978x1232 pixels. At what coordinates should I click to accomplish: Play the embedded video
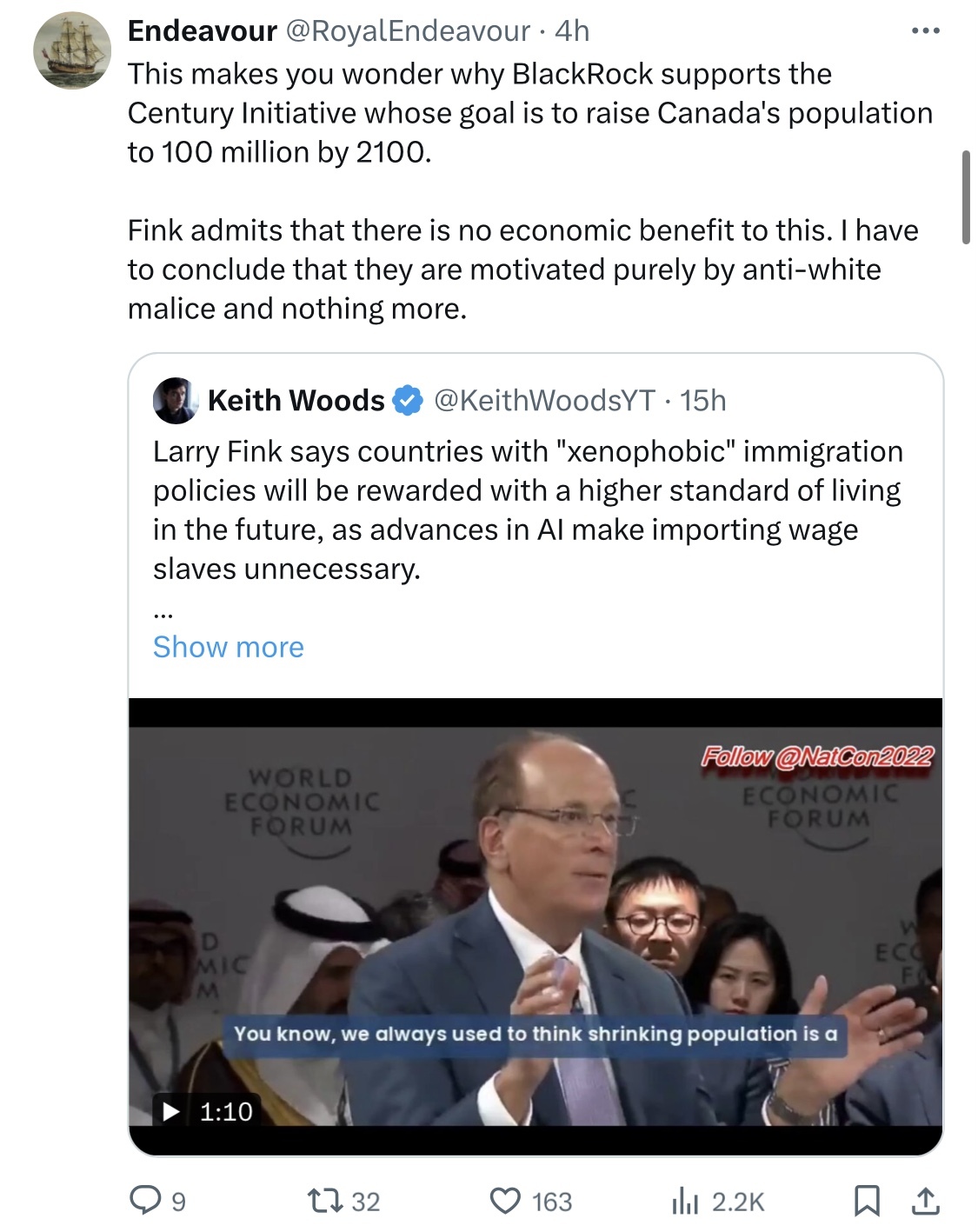(171, 1111)
